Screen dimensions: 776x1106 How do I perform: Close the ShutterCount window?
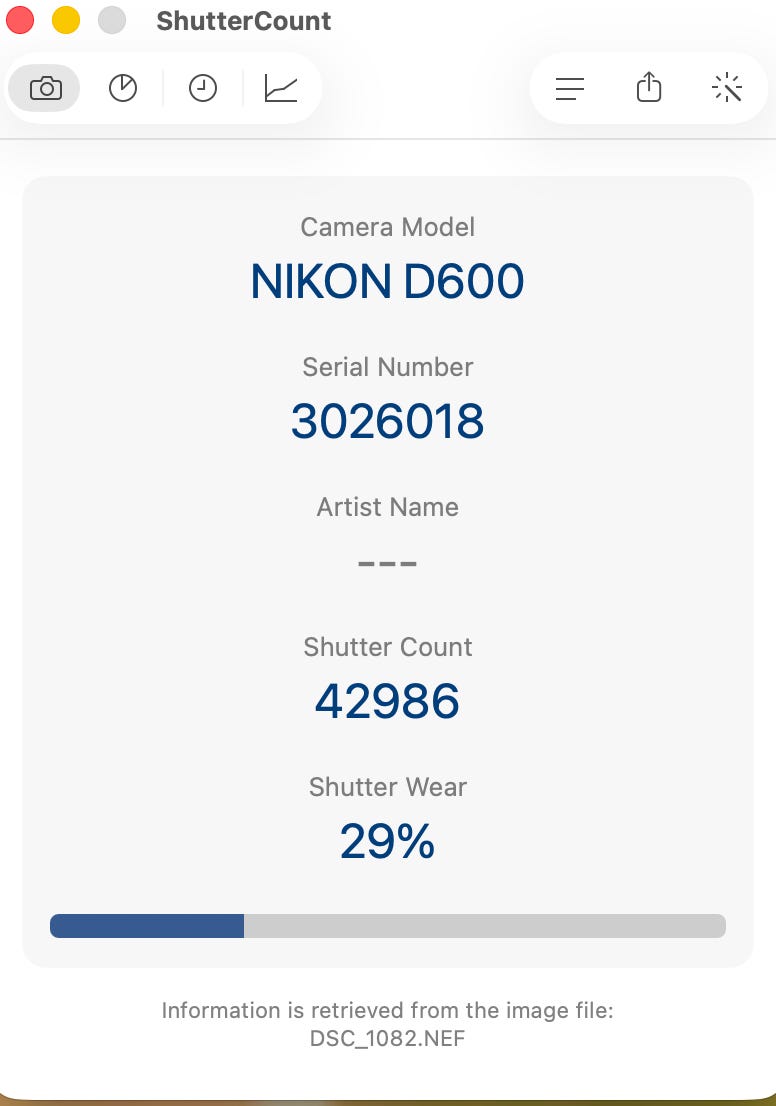pos(20,20)
